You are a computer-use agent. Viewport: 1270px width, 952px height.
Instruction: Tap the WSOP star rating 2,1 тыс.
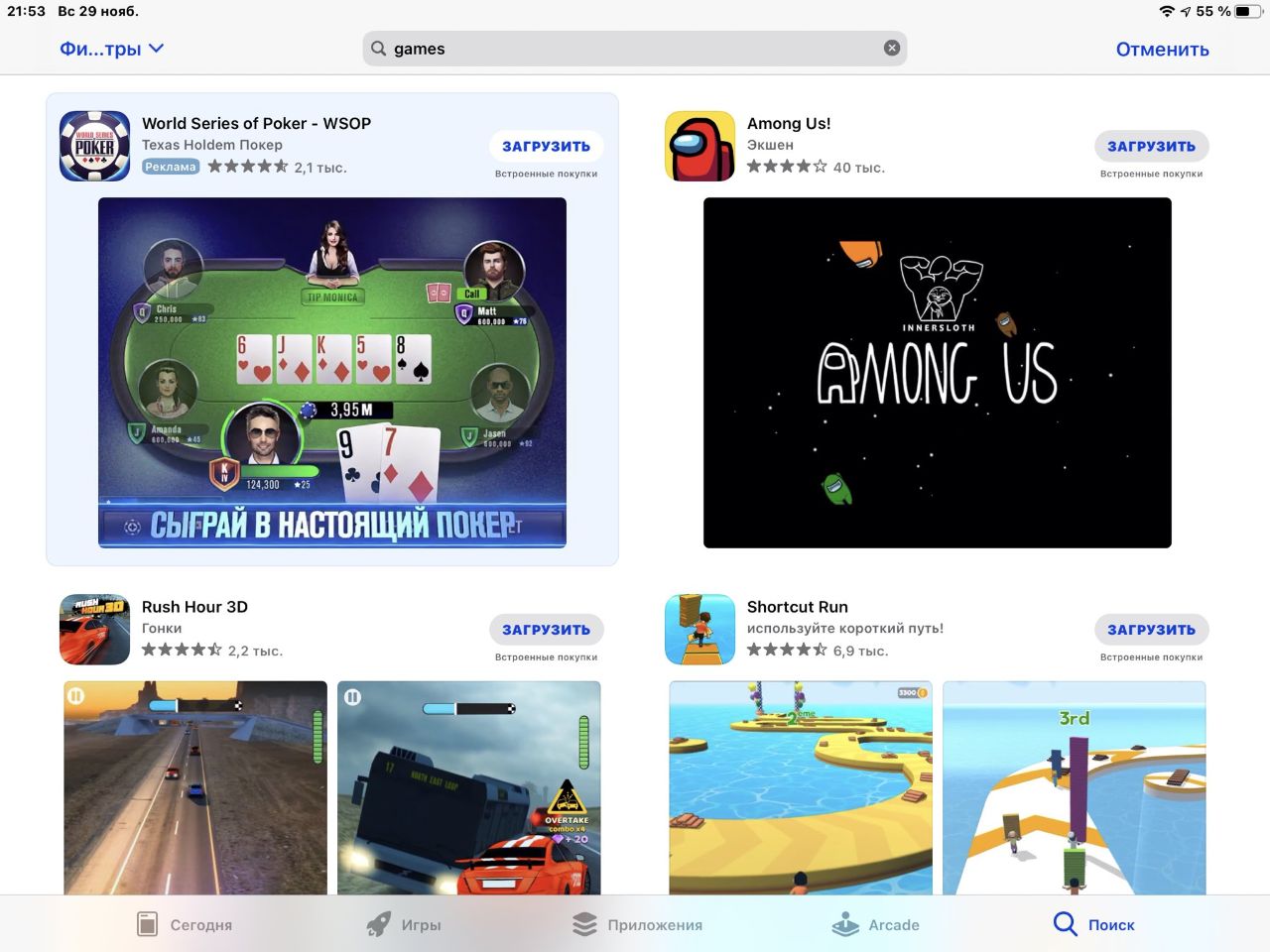[277, 167]
